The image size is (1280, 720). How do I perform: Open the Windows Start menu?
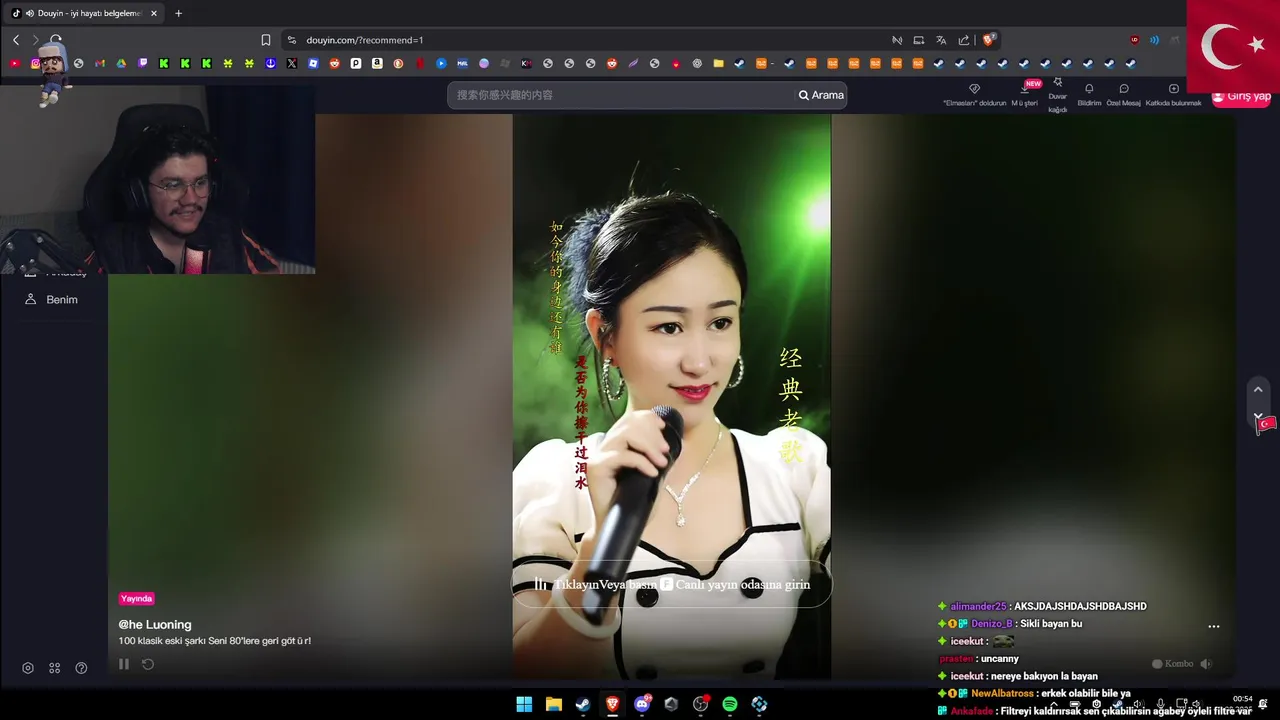tap(524, 705)
